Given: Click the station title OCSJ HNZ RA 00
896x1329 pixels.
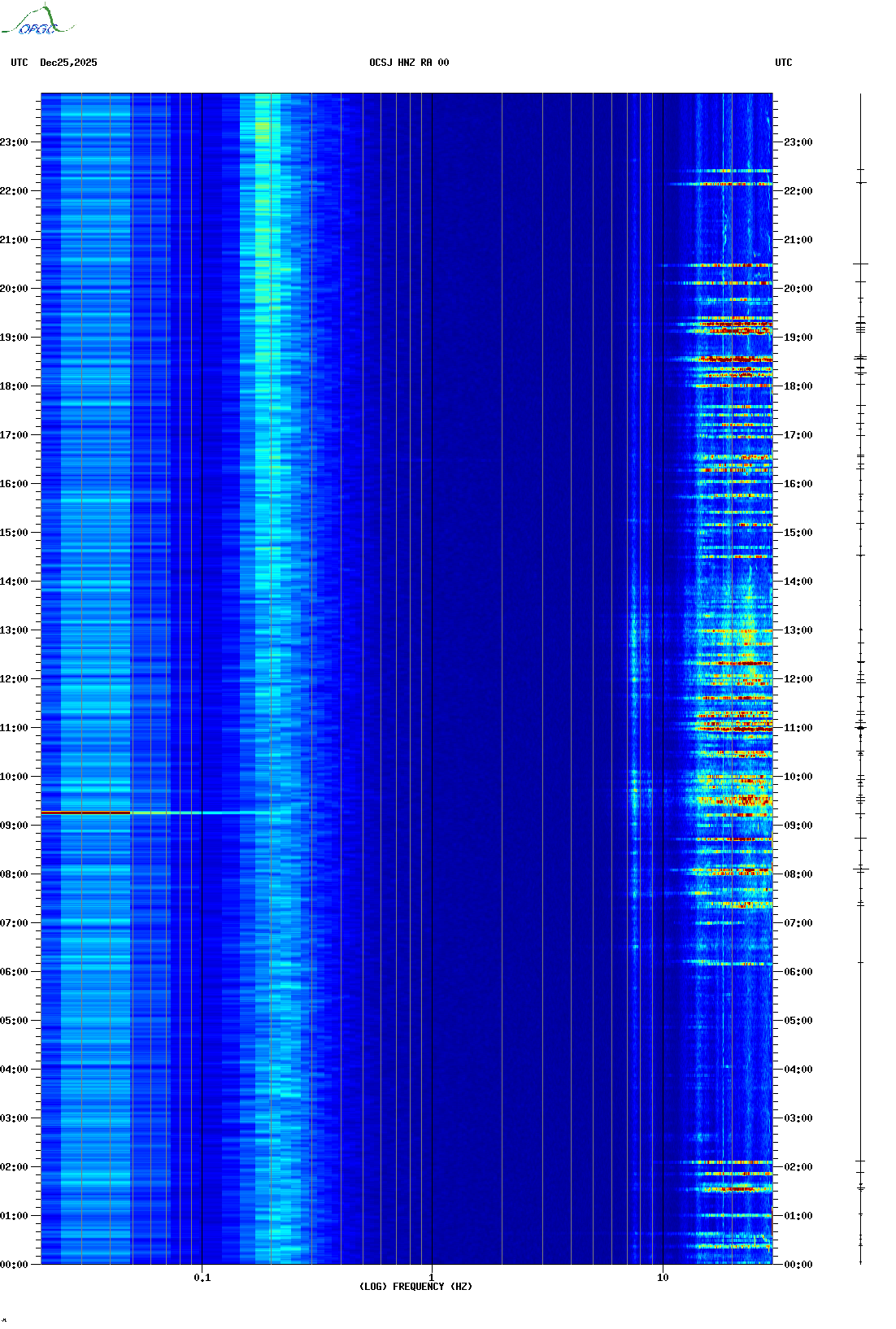Looking at the screenshot, I should click(409, 63).
